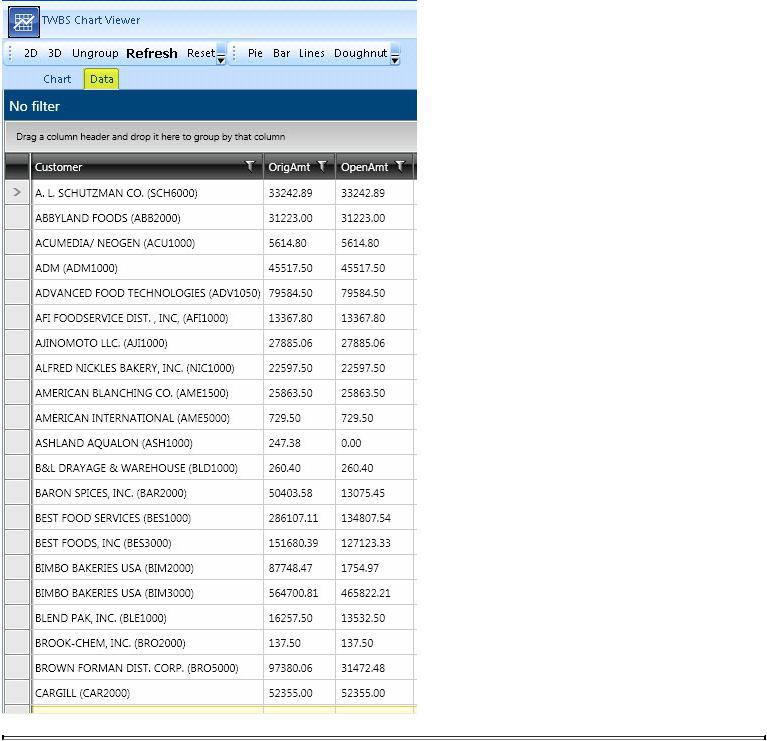
Task: Open the Customer column filter icon
Action: [x=250, y=166]
